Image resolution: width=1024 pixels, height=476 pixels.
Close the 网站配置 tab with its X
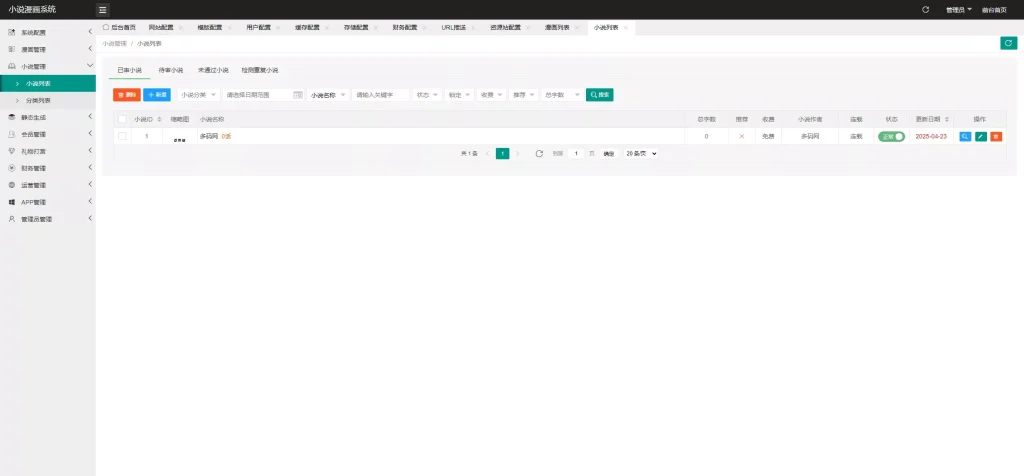click(x=181, y=28)
